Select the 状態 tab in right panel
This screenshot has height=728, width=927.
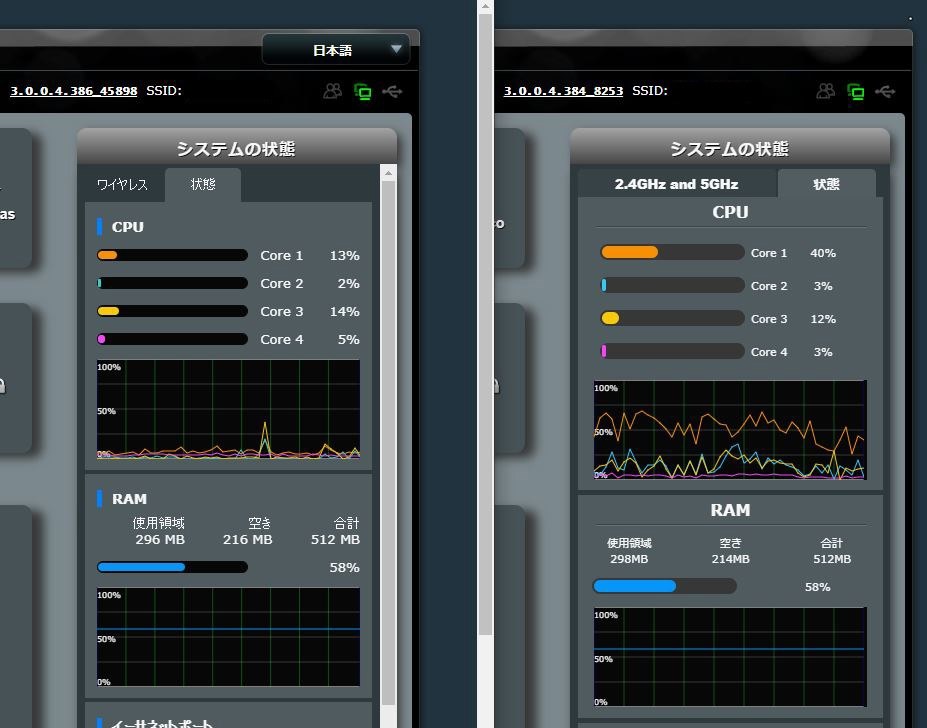point(826,184)
